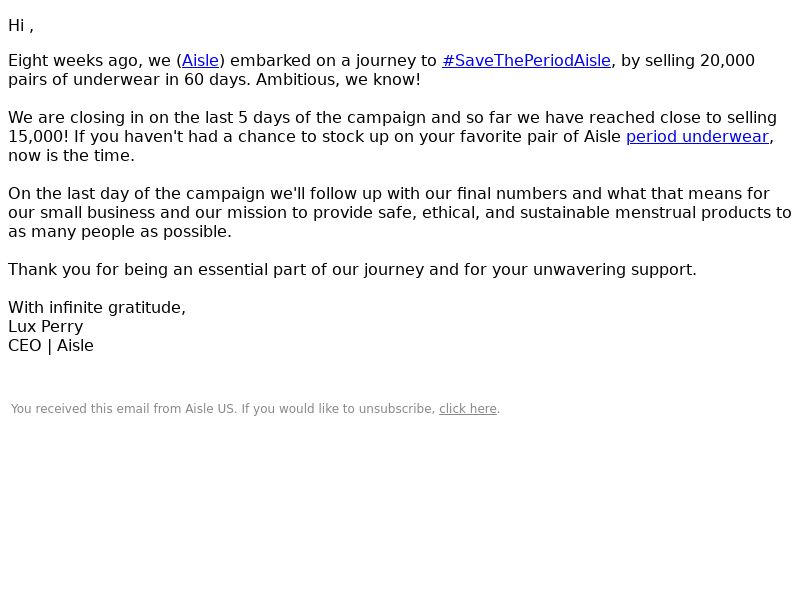Image resolution: width=800 pixels, height=600 pixels.
Task: Click the 'Lux Perry' signature name
Action: [x=45, y=327]
